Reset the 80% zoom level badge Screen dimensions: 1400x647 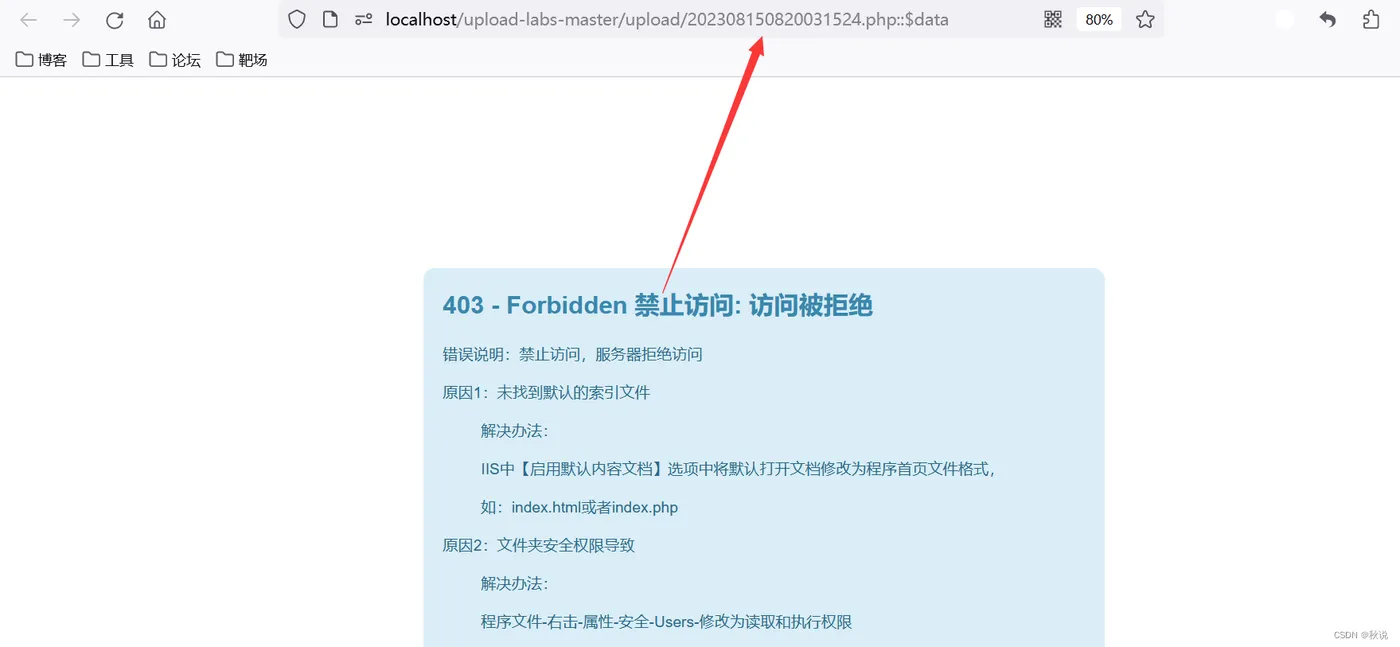tap(1099, 19)
